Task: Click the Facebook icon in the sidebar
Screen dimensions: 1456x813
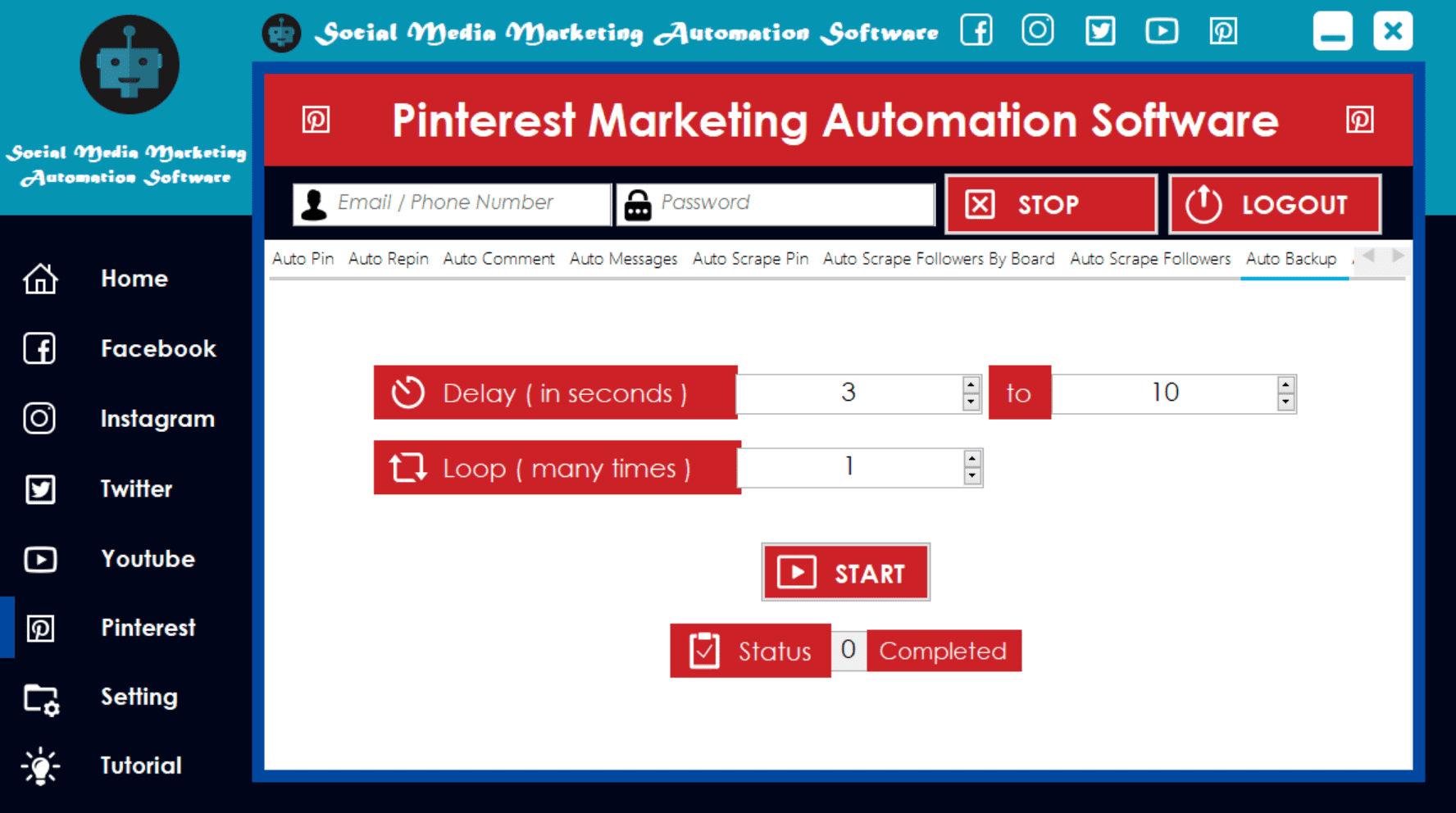Action: [x=39, y=348]
